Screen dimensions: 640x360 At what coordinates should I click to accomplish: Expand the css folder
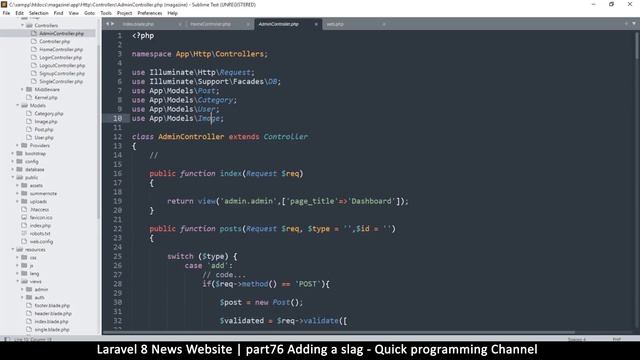[18, 258]
